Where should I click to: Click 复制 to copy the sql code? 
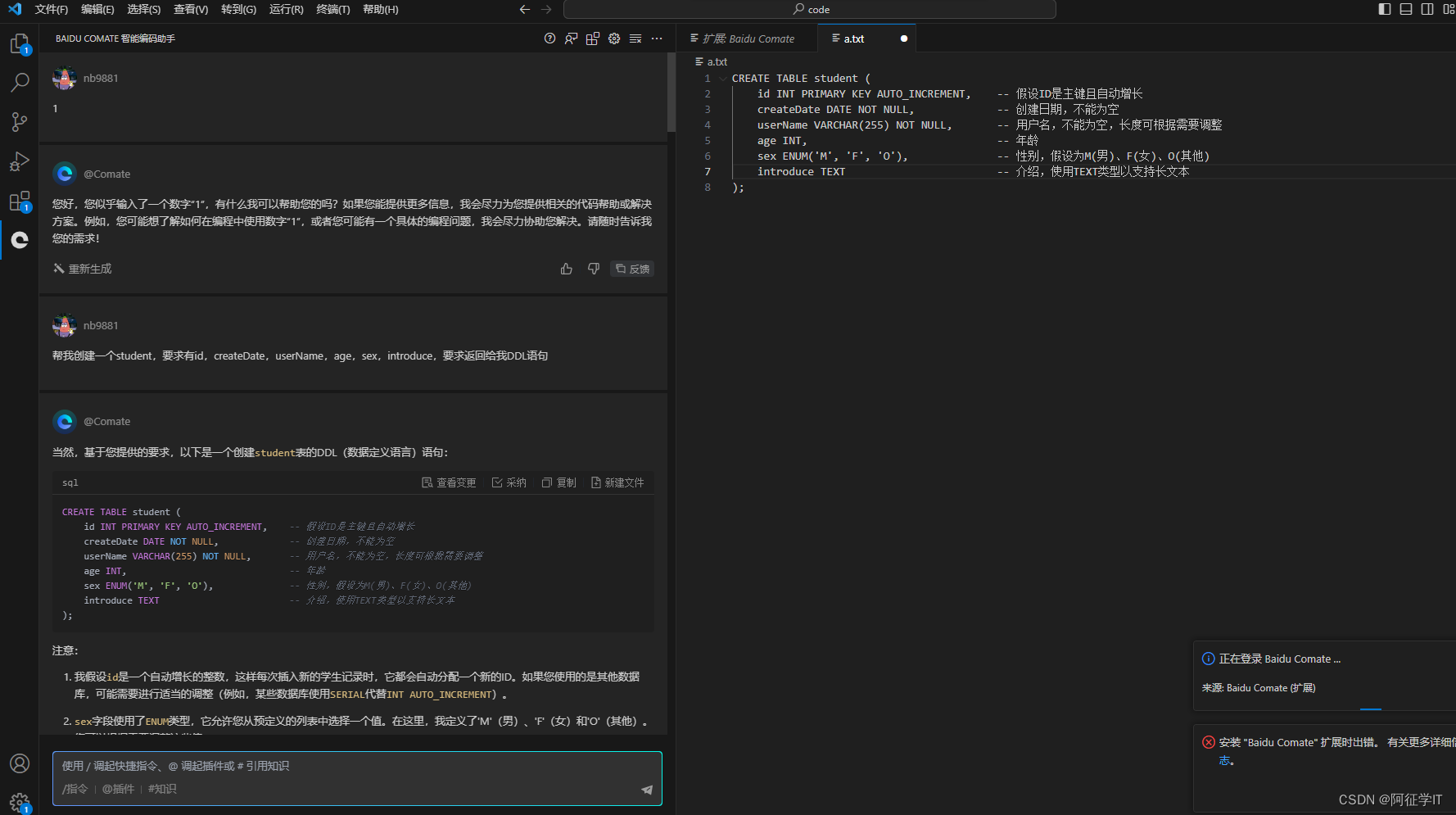coord(559,482)
